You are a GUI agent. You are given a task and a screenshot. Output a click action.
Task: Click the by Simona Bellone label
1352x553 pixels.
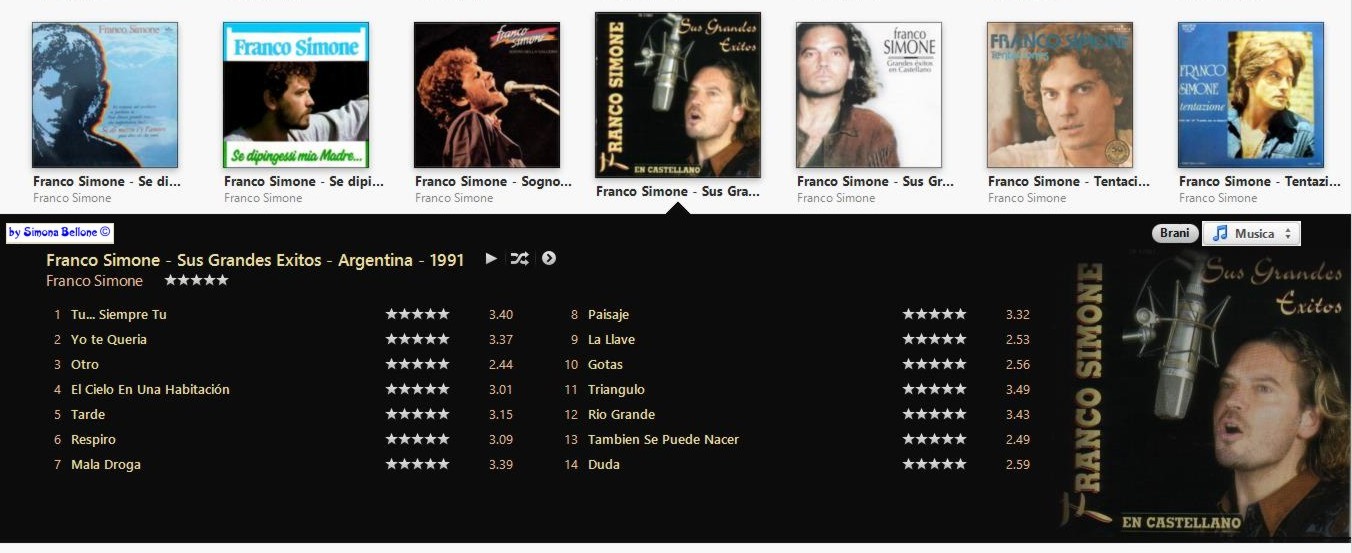(60, 232)
